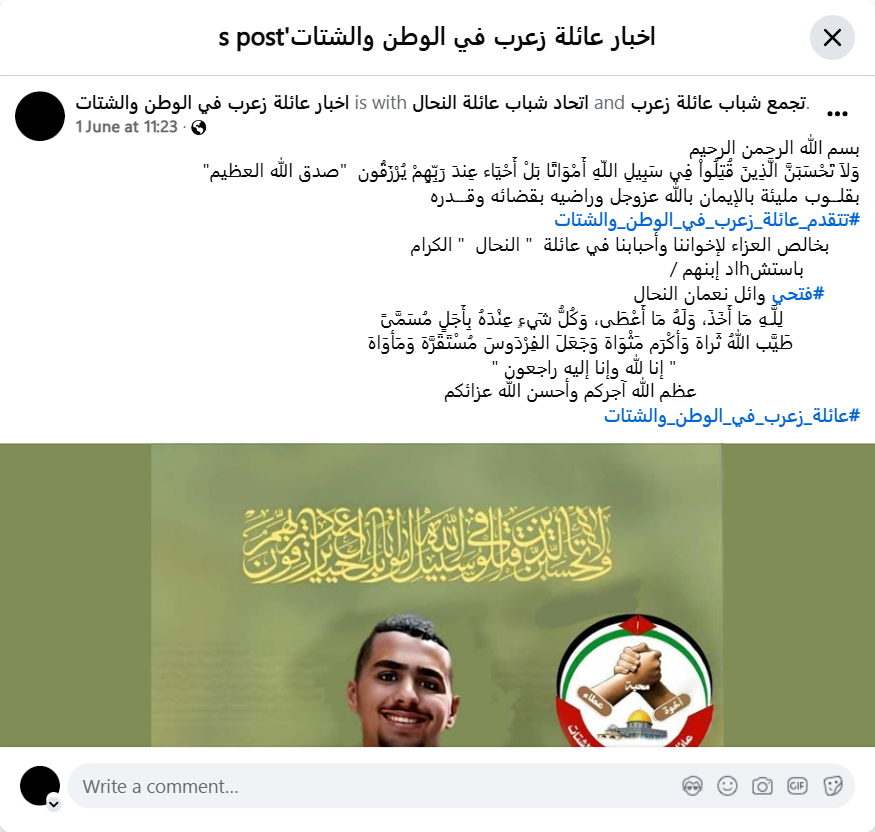Attach a photo using the camera icon

[x=762, y=786]
